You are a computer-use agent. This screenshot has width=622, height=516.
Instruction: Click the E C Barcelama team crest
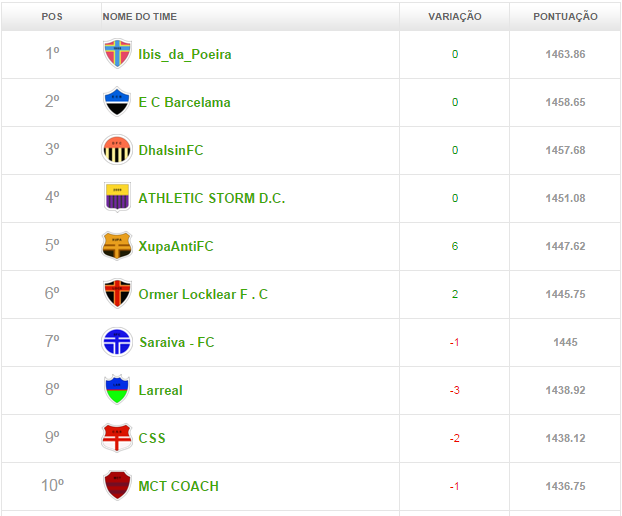[117, 102]
